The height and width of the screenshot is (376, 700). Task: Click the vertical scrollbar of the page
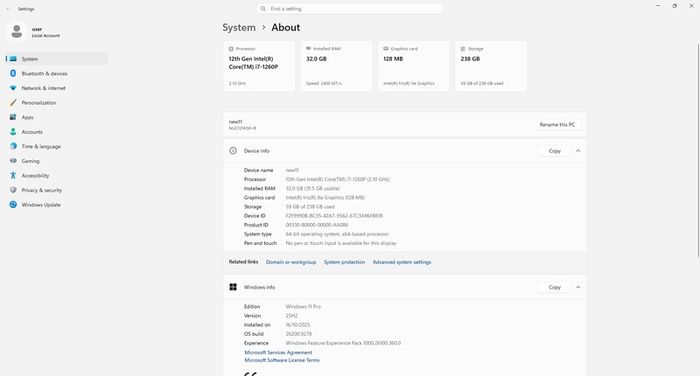(698, 150)
